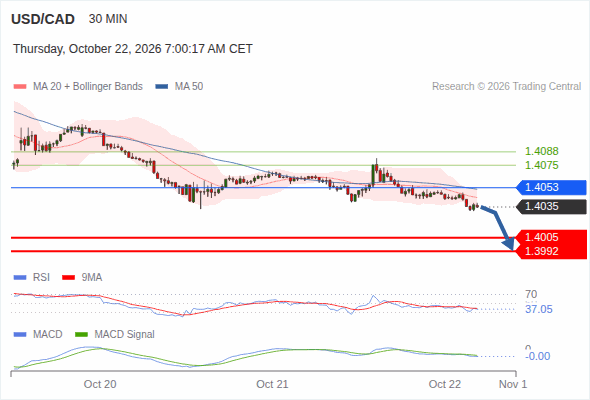
Task: Click the MA 50 legend color swatch
Action: tap(162, 87)
